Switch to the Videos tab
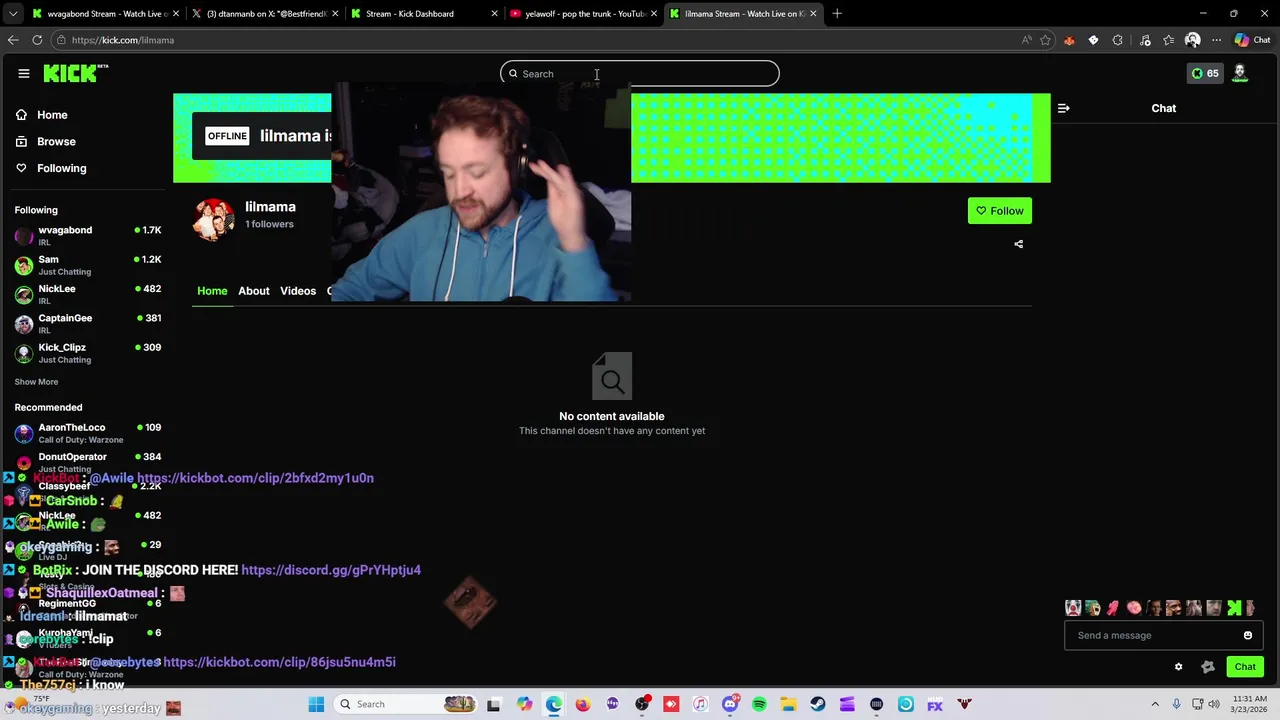 (x=298, y=291)
